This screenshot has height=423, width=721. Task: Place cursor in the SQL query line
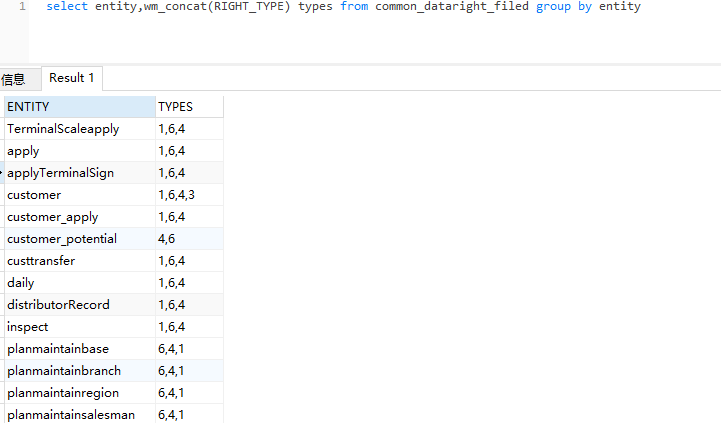coord(343,6)
